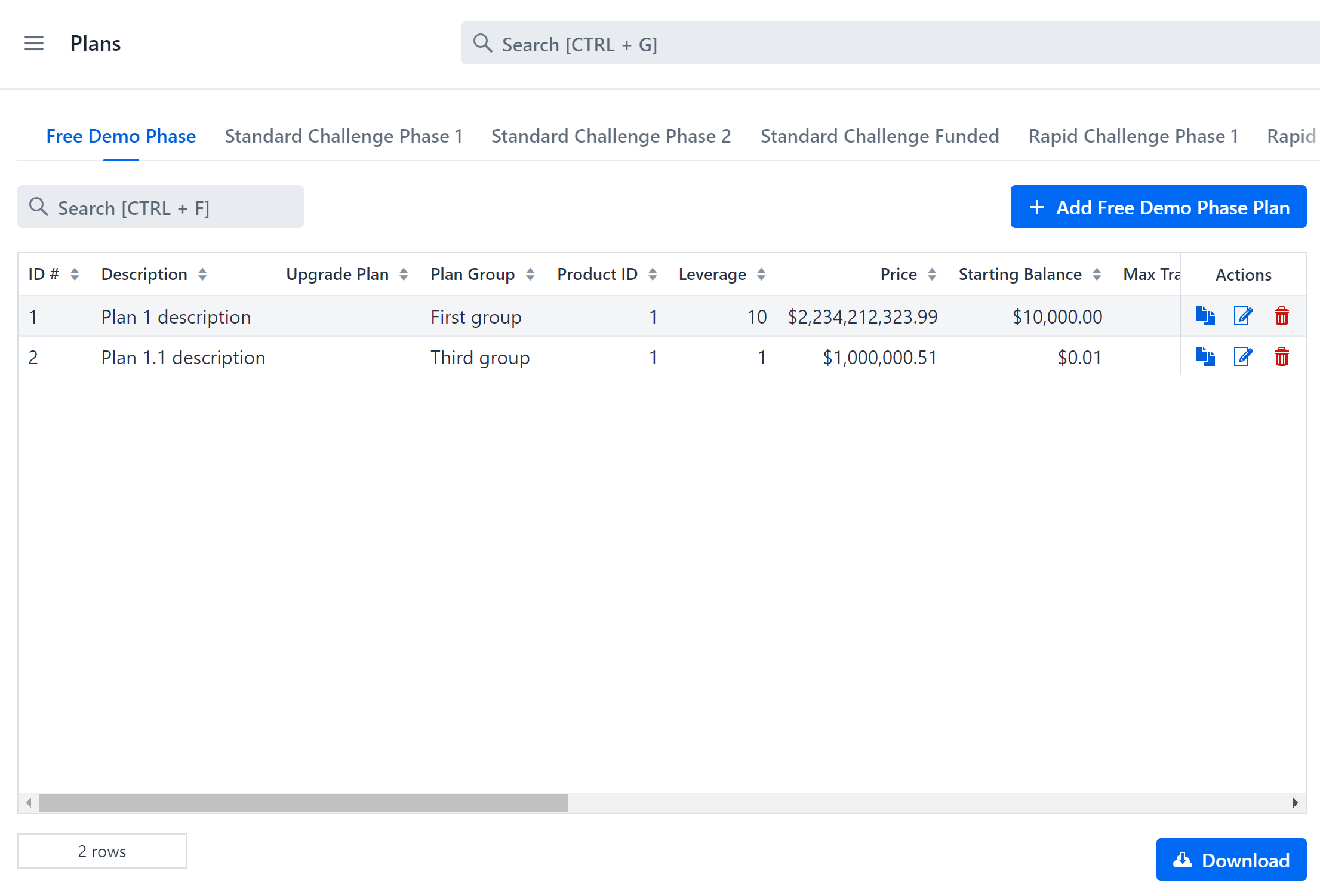Sort the table by Starting Balance
Screen dimensions: 1320x896
(1097, 274)
